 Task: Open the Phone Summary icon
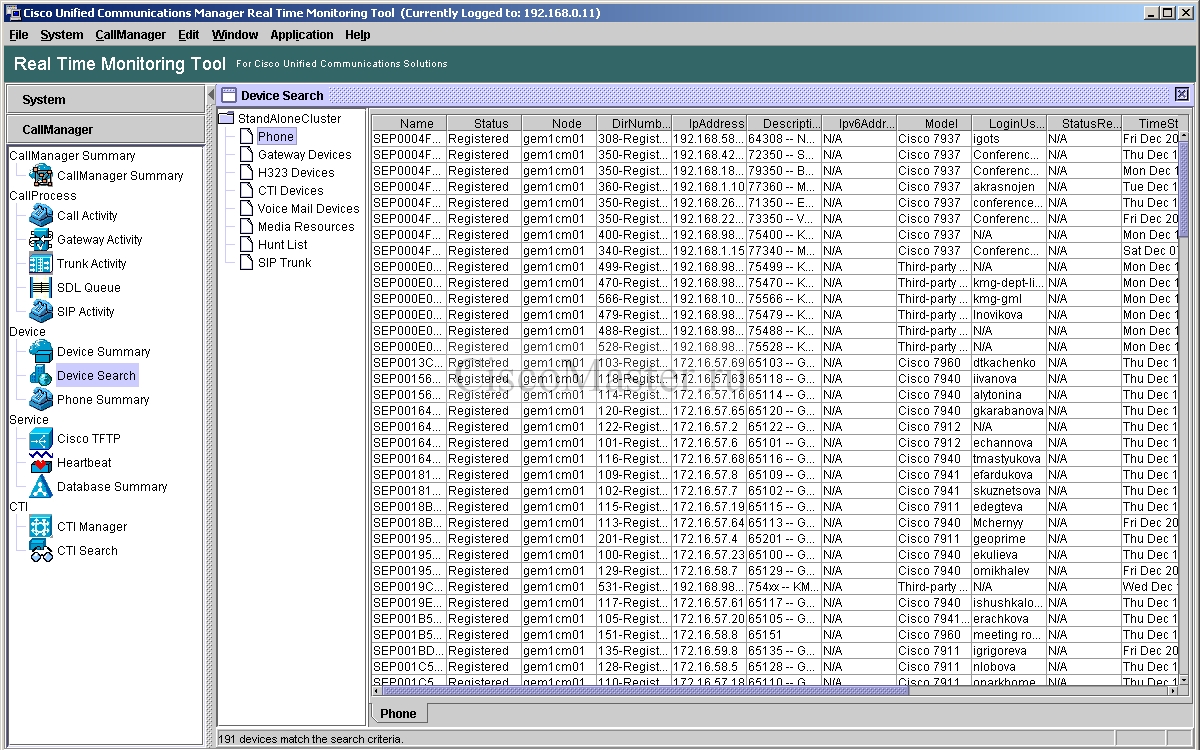click(x=41, y=399)
